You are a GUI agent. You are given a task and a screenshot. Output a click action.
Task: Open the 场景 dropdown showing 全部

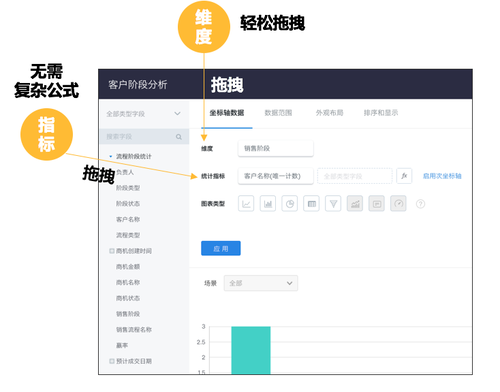pyautogui.click(x=261, y=283)
